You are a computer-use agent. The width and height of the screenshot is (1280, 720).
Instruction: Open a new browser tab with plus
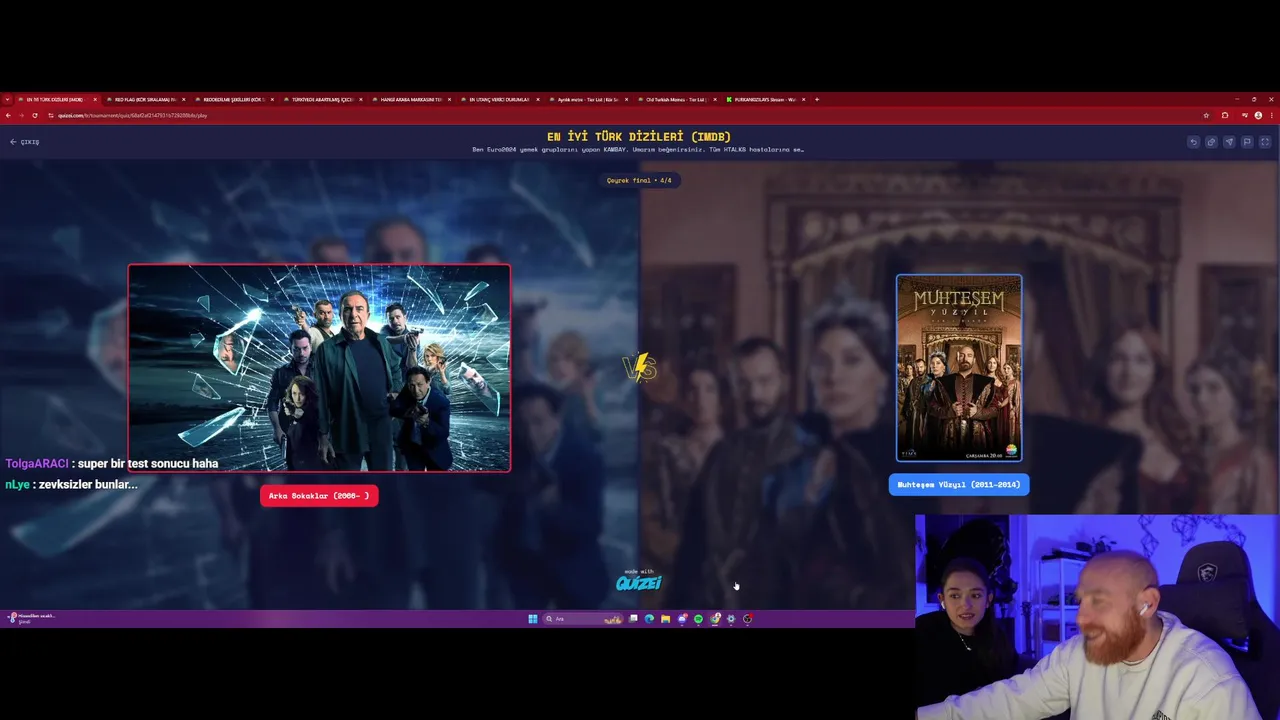click(x=817, y=100)
